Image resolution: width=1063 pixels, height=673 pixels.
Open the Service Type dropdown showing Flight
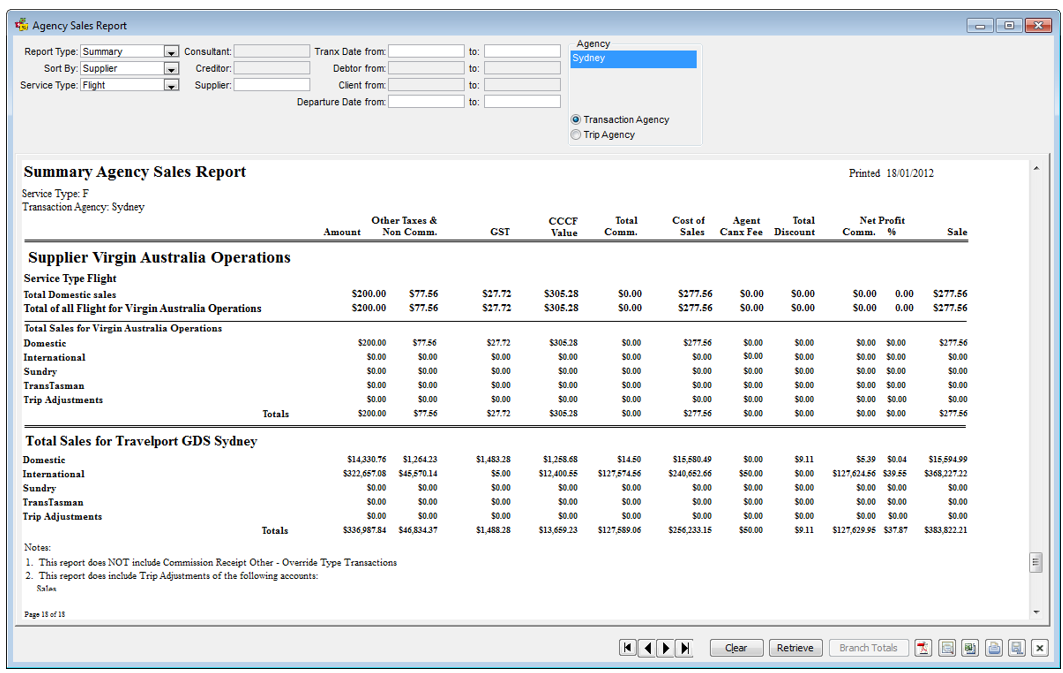[169, 85]
